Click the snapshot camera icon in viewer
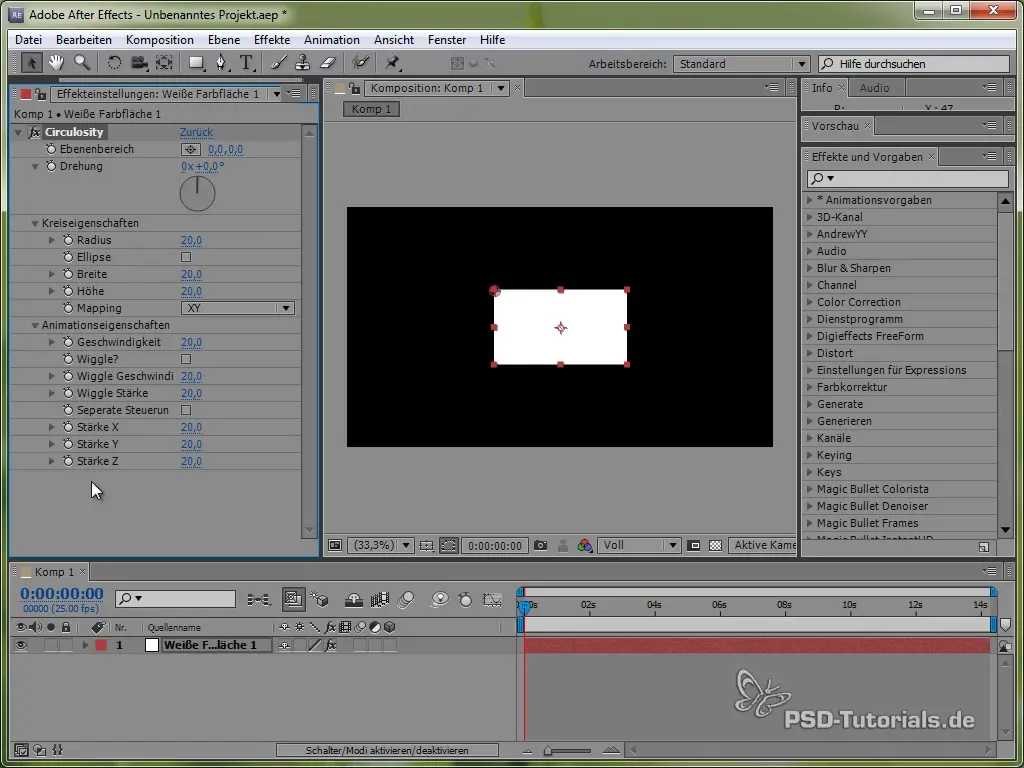This screenshot has width=1024, height=768. (x=540, y=545)
